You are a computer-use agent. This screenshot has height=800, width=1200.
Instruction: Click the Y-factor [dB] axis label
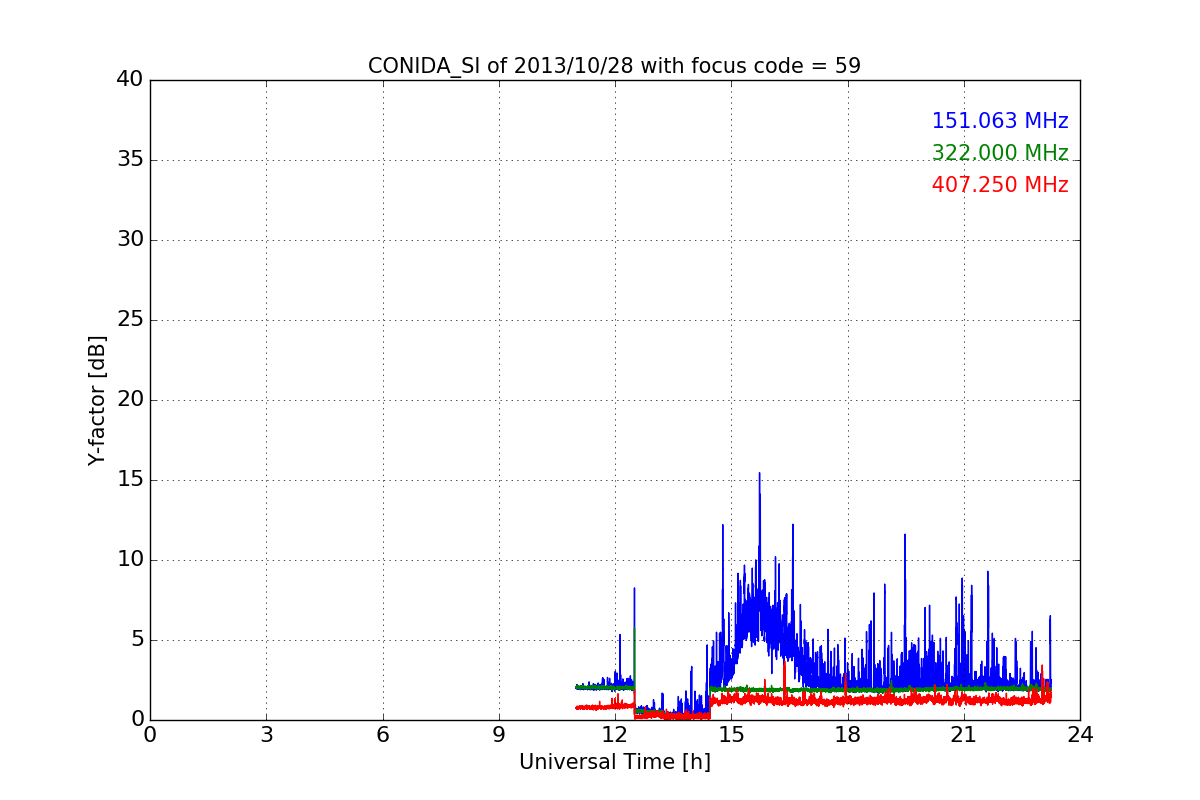[97, 400]
